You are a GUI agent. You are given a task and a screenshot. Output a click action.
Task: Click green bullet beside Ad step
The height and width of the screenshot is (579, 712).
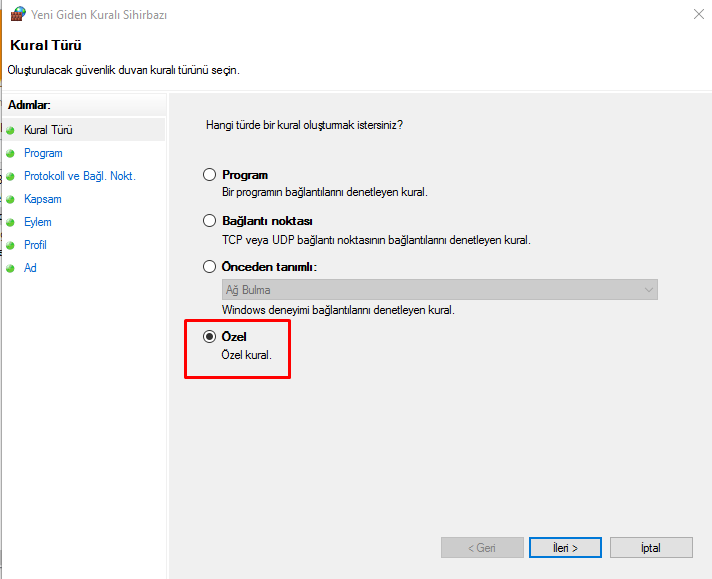[x=11, y=268]
